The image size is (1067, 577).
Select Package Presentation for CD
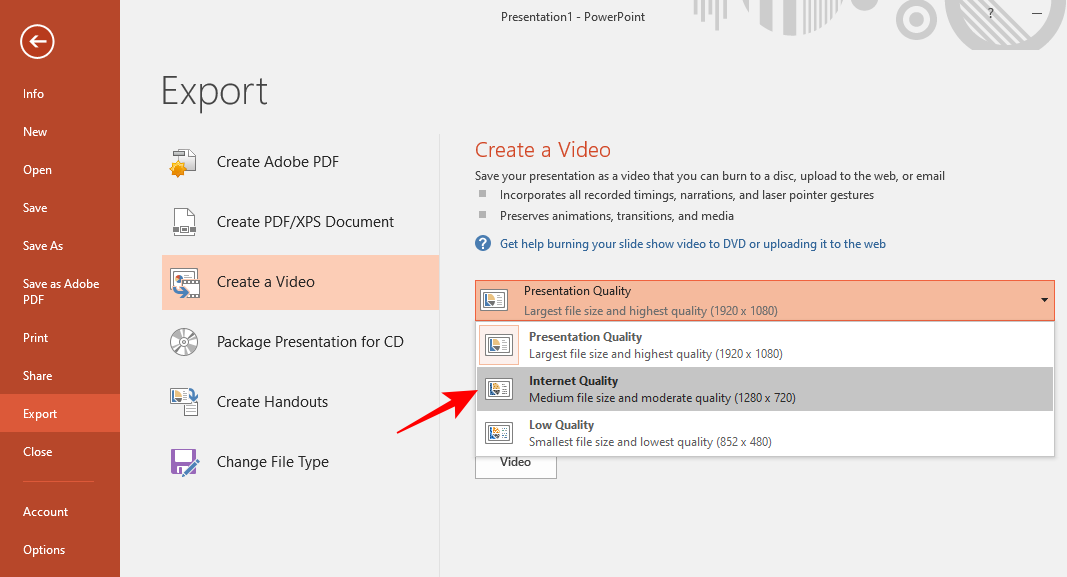coord(300,342)
